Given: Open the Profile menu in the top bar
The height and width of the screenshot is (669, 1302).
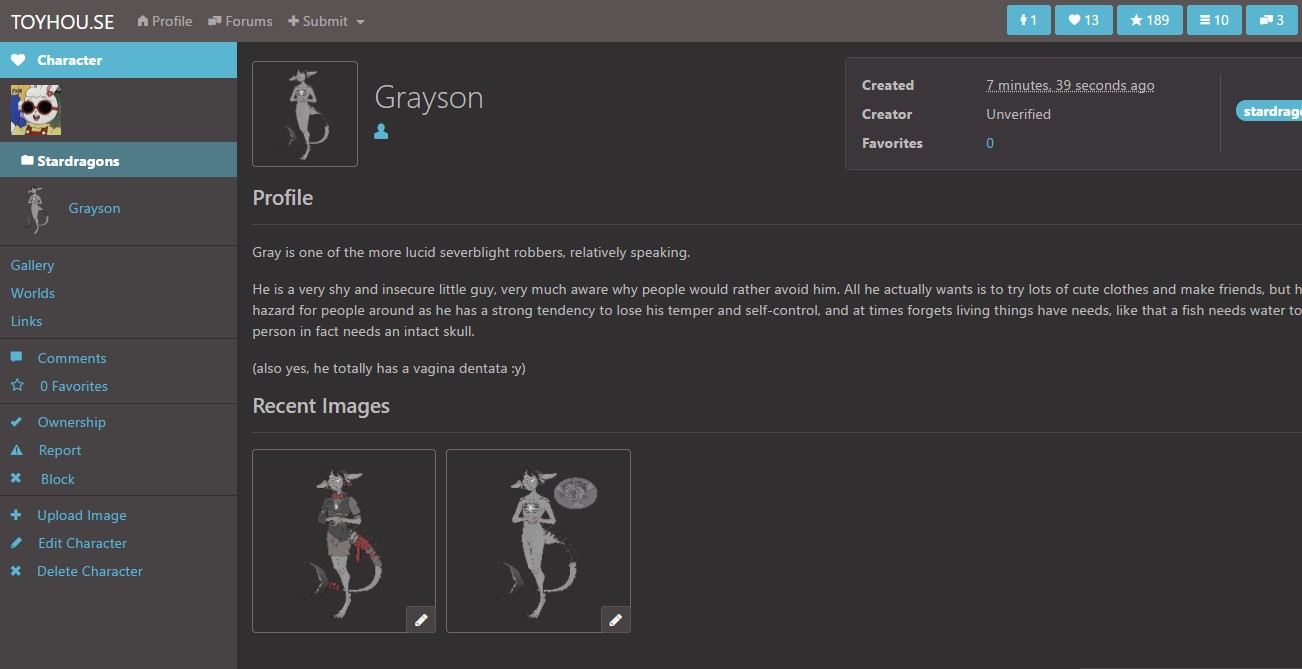Looking at the screenshot, I should tap(164, 20).
